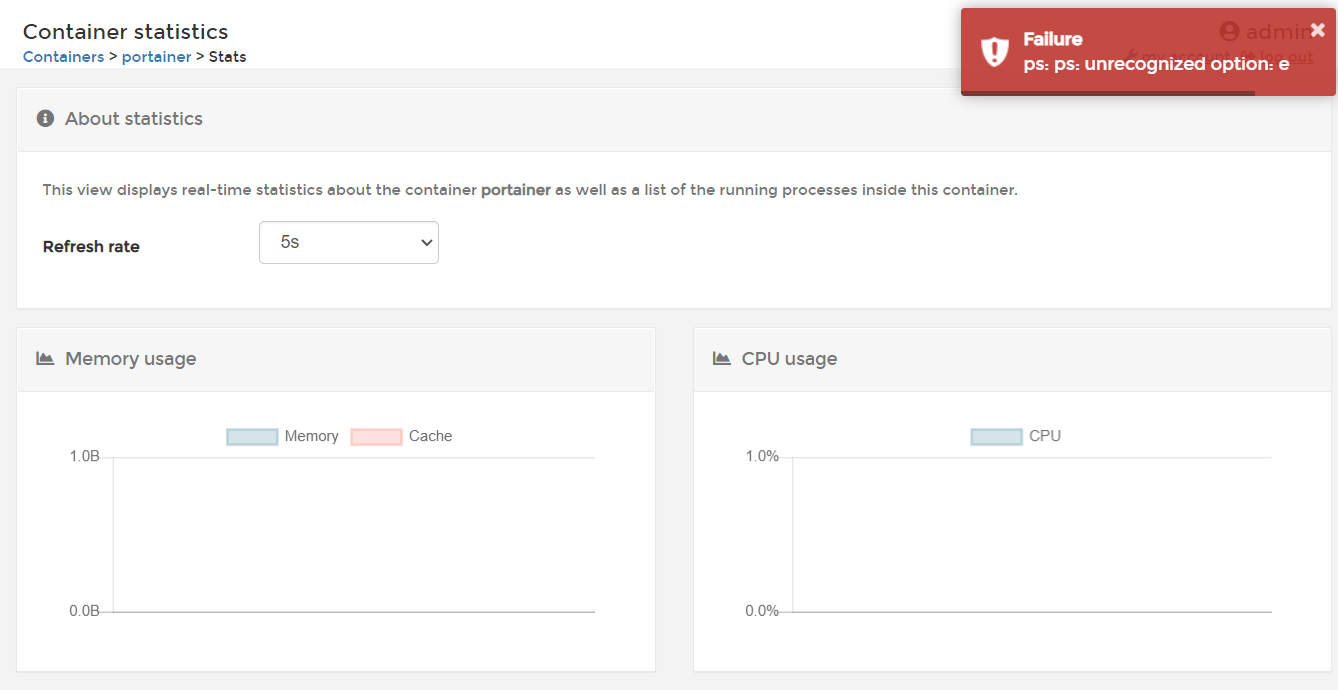Click the admin user avatar icon
This screenshot has width=1338, height=690.
pos(1228,31)
